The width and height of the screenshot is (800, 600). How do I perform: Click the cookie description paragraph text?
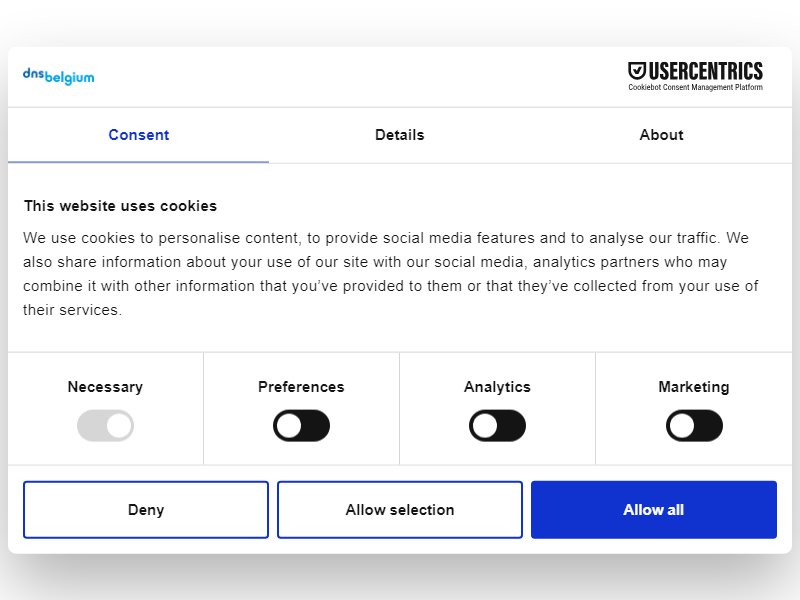pyautogui.click(x=391, y=274)
